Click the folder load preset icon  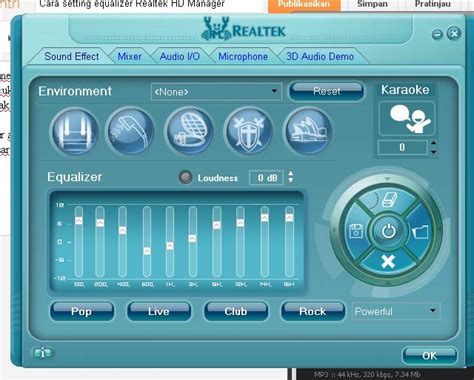[x=421, y=231]
